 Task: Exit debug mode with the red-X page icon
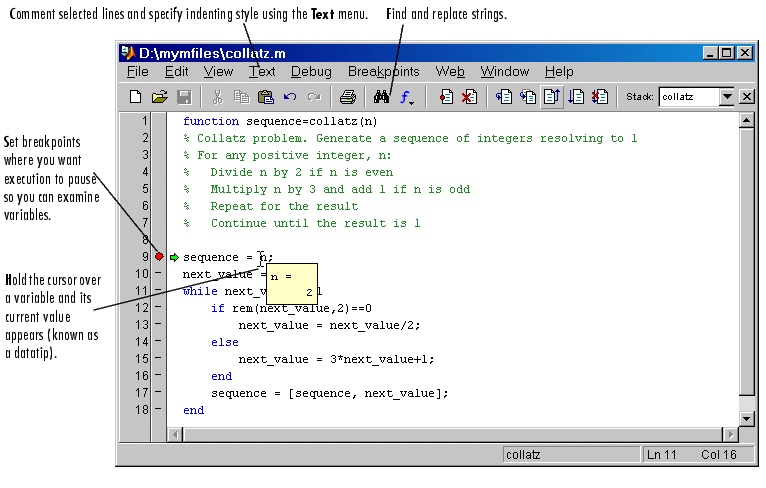click(x=600, y=97)
